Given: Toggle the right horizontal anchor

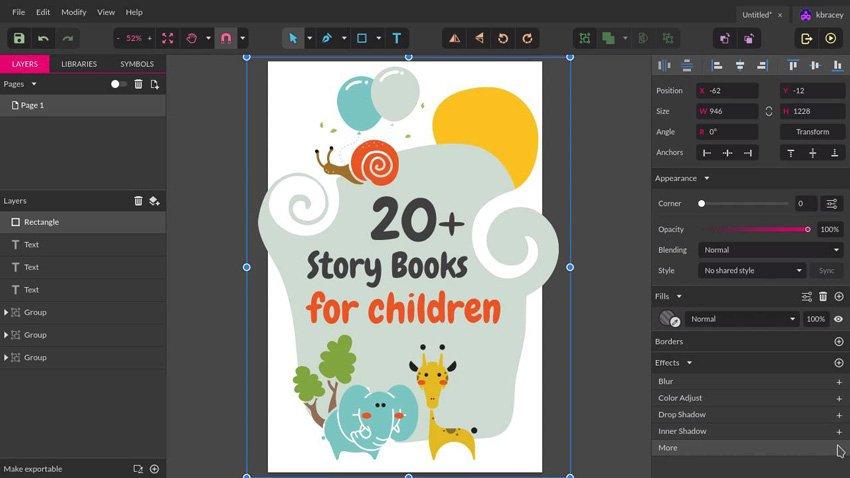Looking at the screenshot, I should click(x=748, y=153).
